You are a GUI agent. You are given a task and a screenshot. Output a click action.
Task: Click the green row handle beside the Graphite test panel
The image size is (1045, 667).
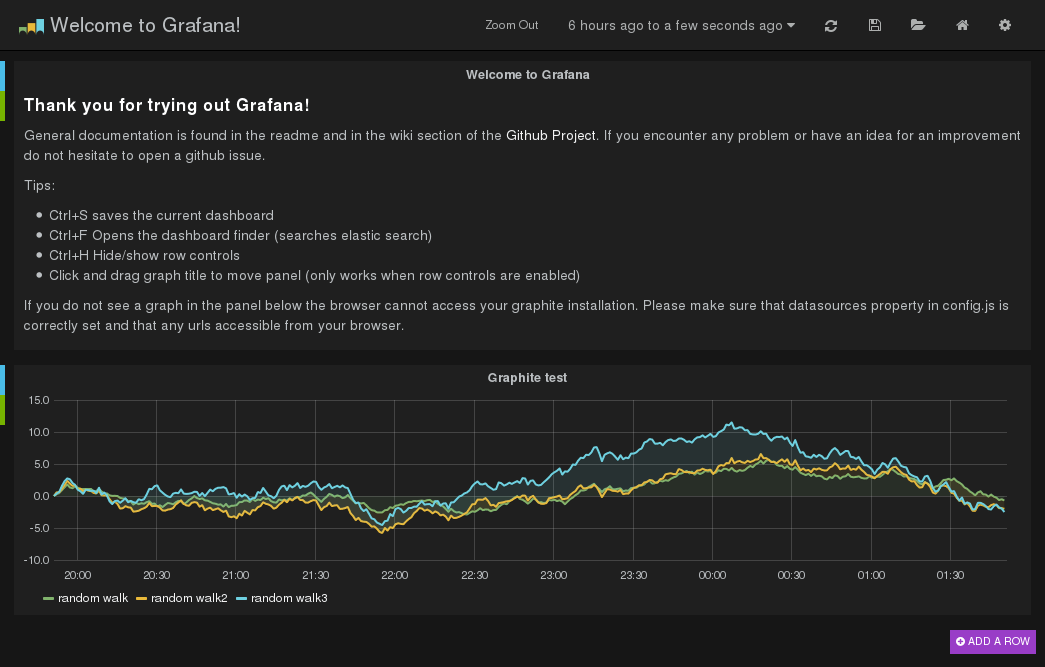click(2, 410)
